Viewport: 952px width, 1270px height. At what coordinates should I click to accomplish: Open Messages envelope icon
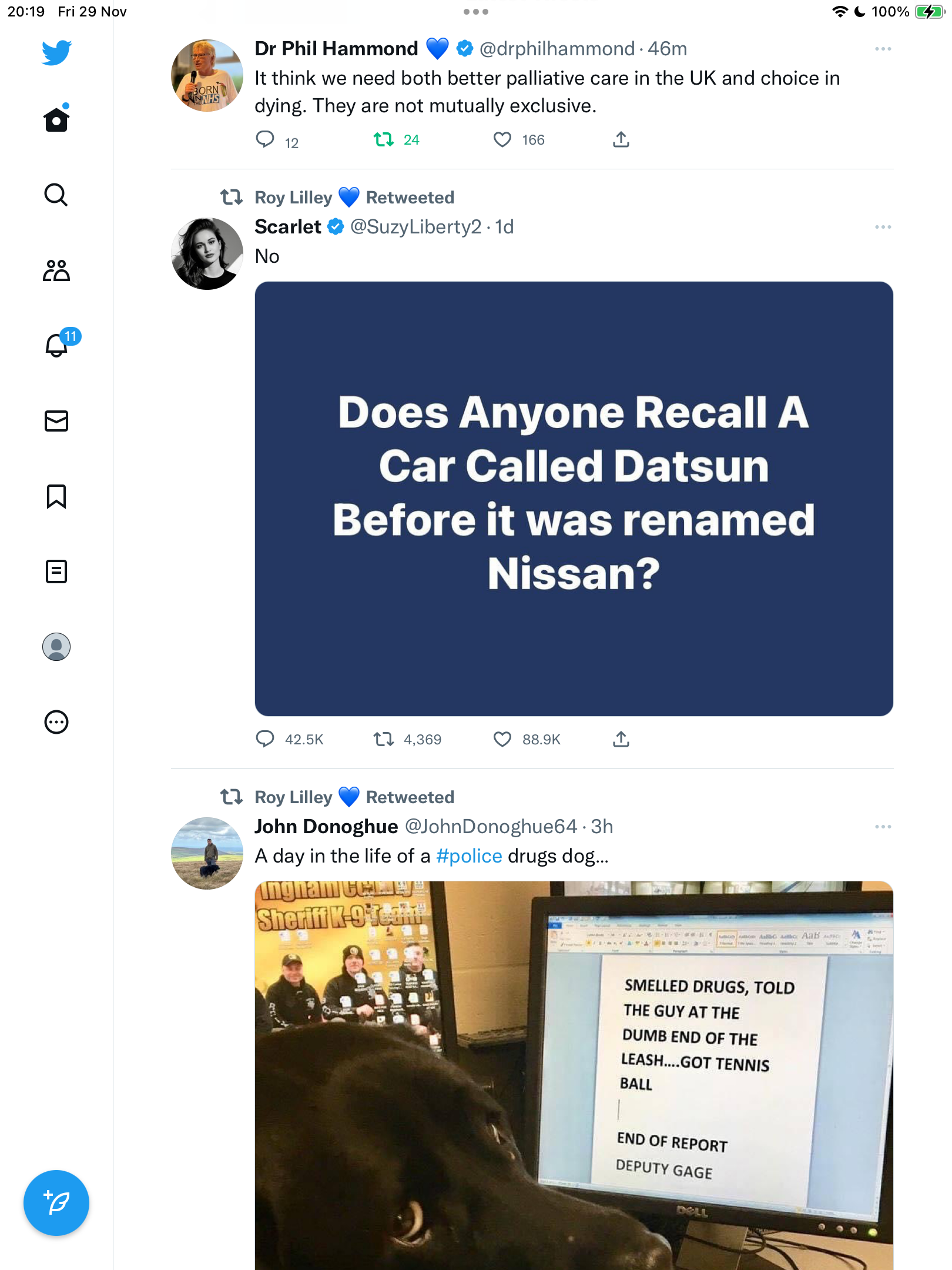point(56,421)
